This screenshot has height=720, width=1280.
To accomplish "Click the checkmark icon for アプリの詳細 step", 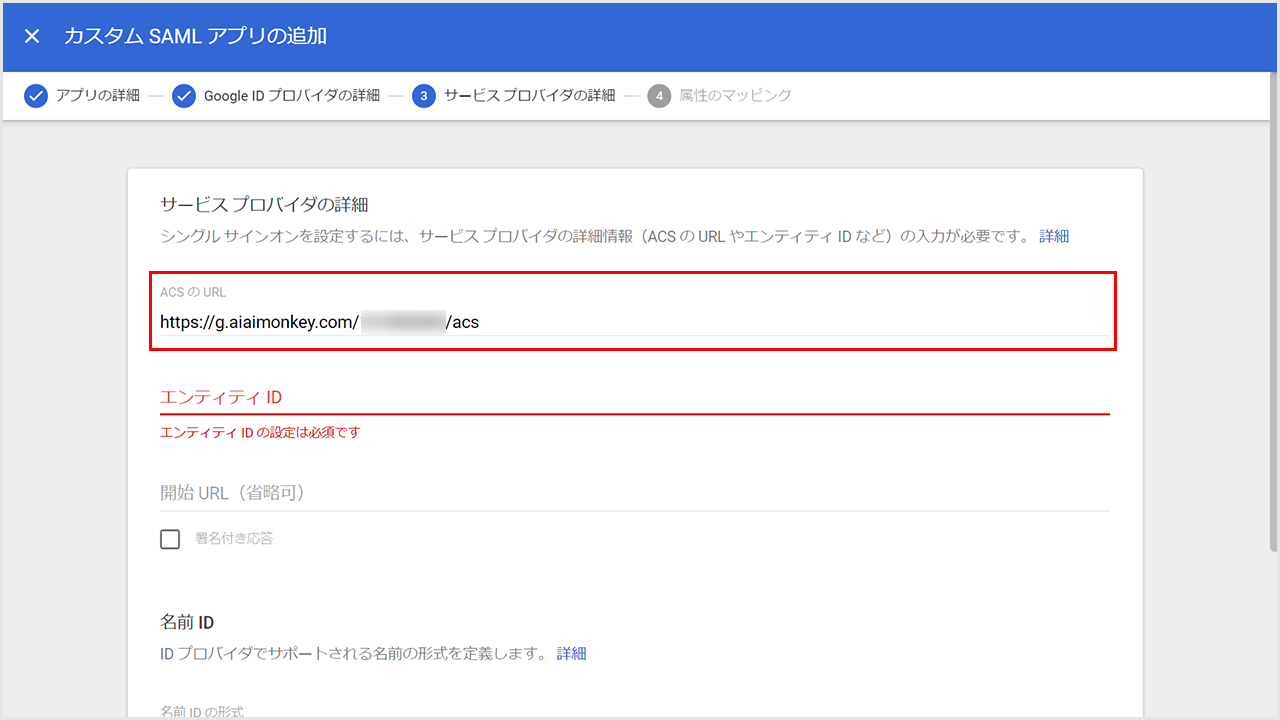I will click(36, 96).
